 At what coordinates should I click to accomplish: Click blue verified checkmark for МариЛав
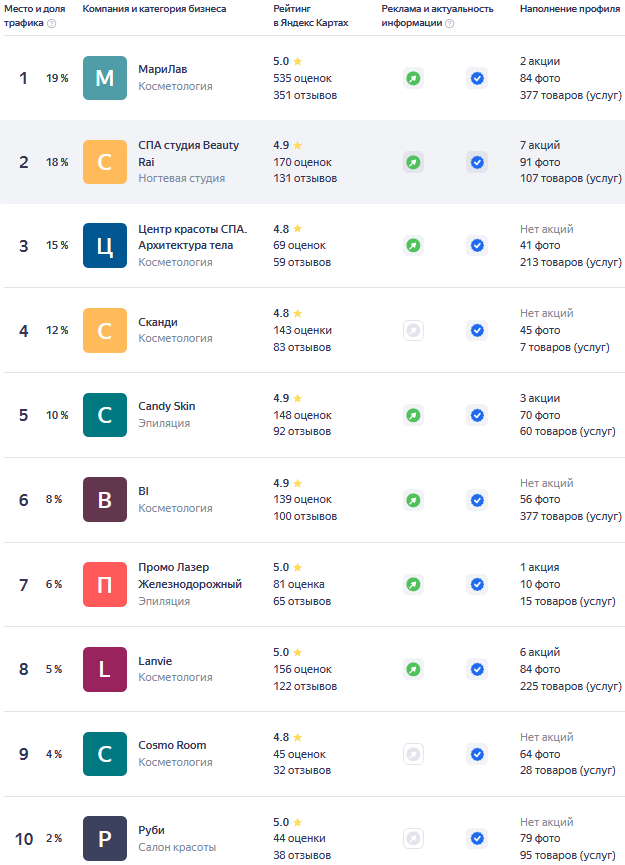click(477, 78)
